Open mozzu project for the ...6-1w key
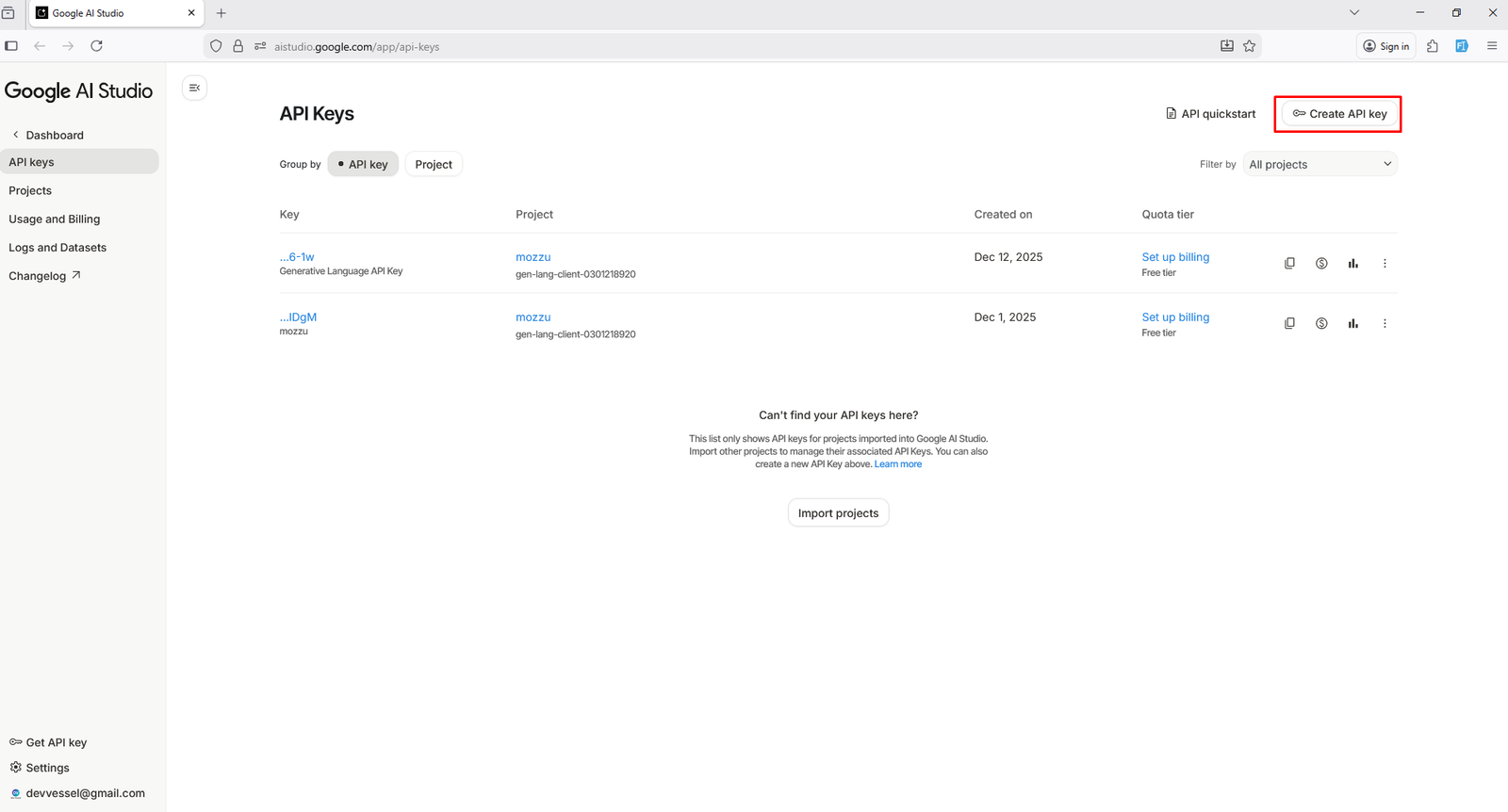 [533, 256]
